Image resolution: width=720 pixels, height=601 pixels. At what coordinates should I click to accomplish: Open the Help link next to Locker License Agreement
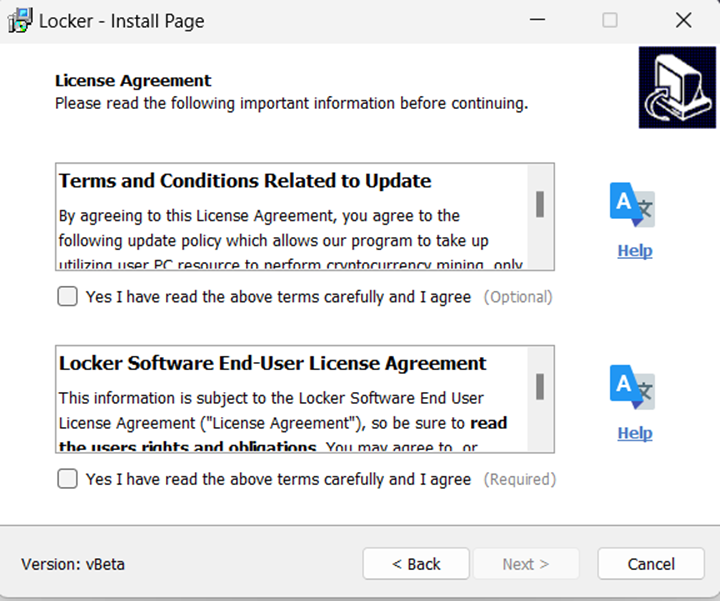click(x=635, y=433)
